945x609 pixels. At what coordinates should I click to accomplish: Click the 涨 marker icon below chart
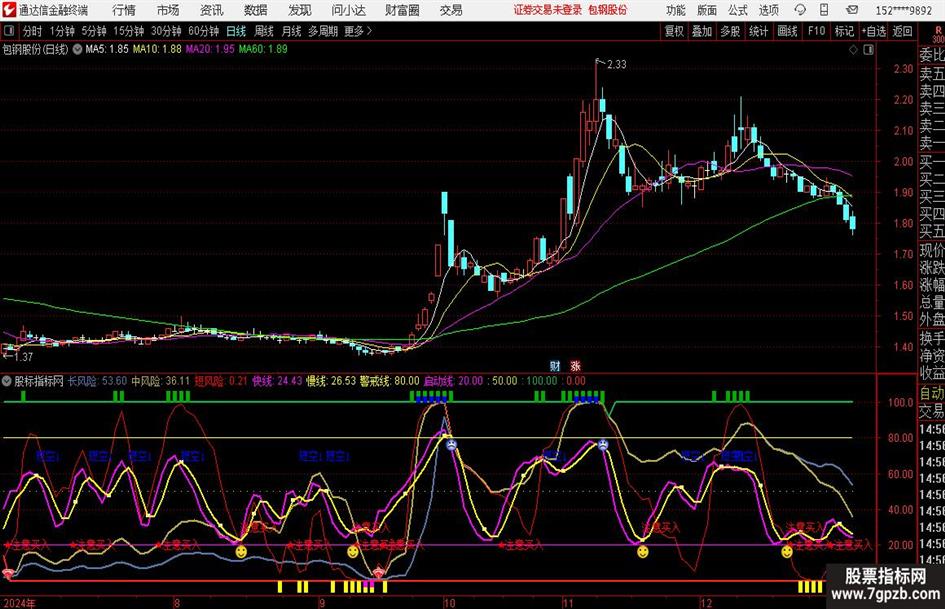coord(576,365)
